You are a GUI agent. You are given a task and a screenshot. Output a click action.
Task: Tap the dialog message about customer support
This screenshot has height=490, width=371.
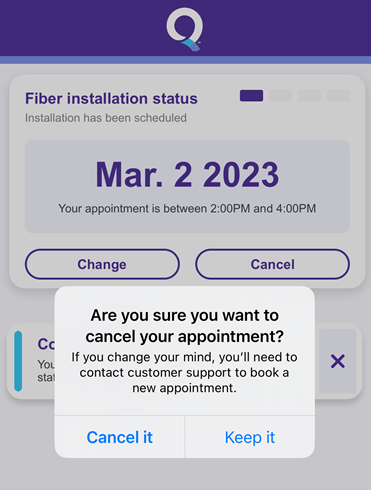point(184,373)
